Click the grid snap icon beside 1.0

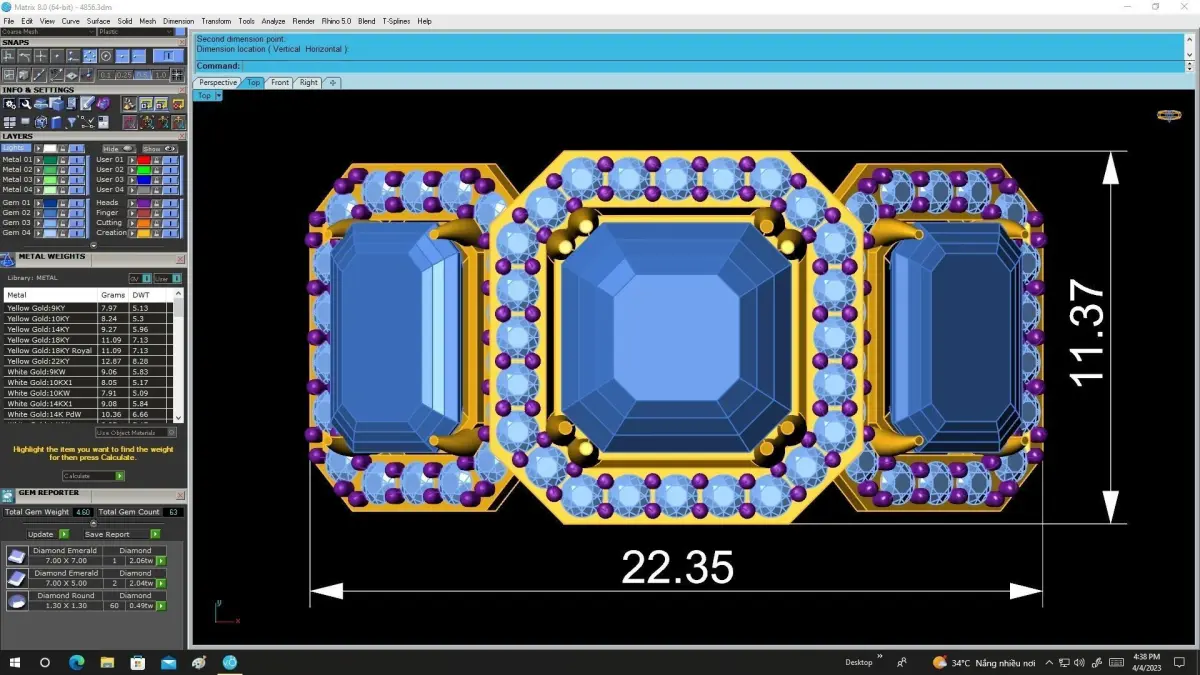177,75
